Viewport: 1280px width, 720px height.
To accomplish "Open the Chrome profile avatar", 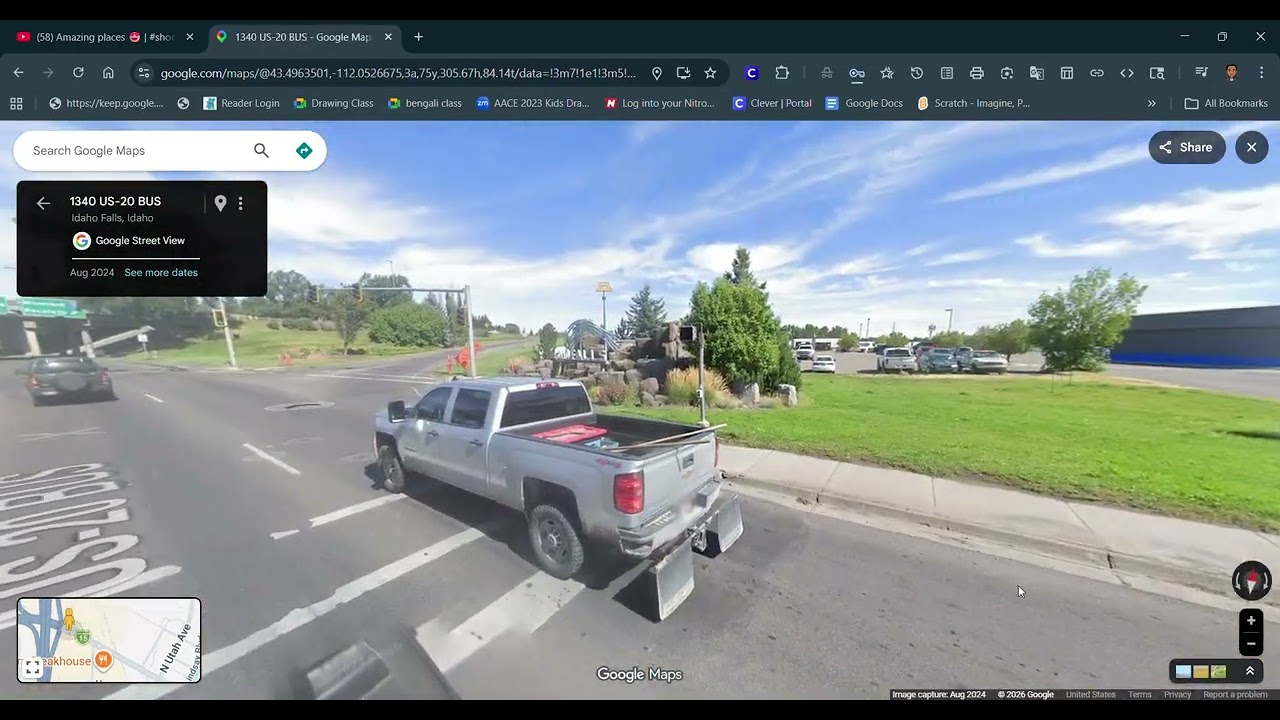I will [x=1232, y=73].
